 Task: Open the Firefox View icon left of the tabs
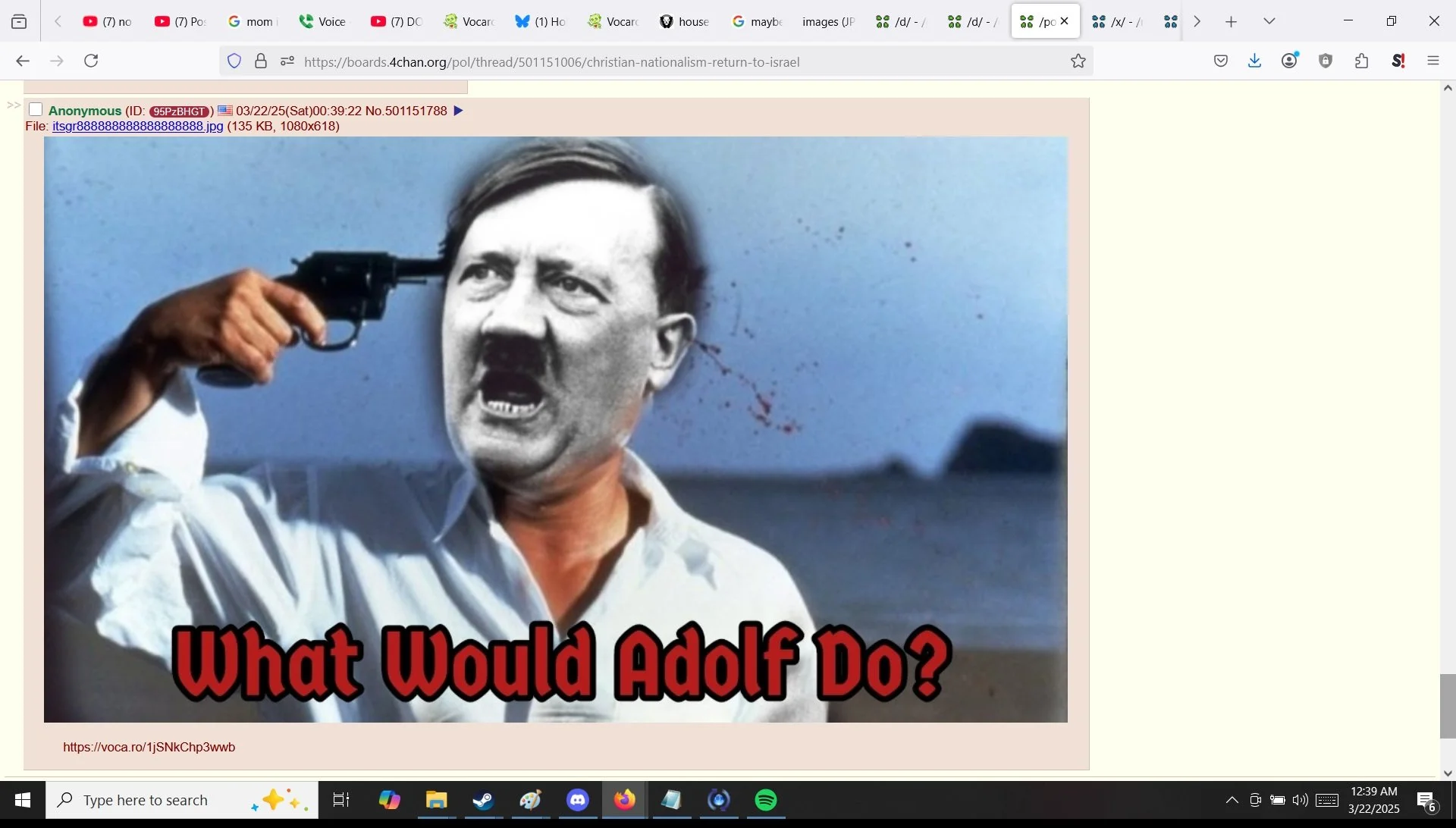(19, 22)
